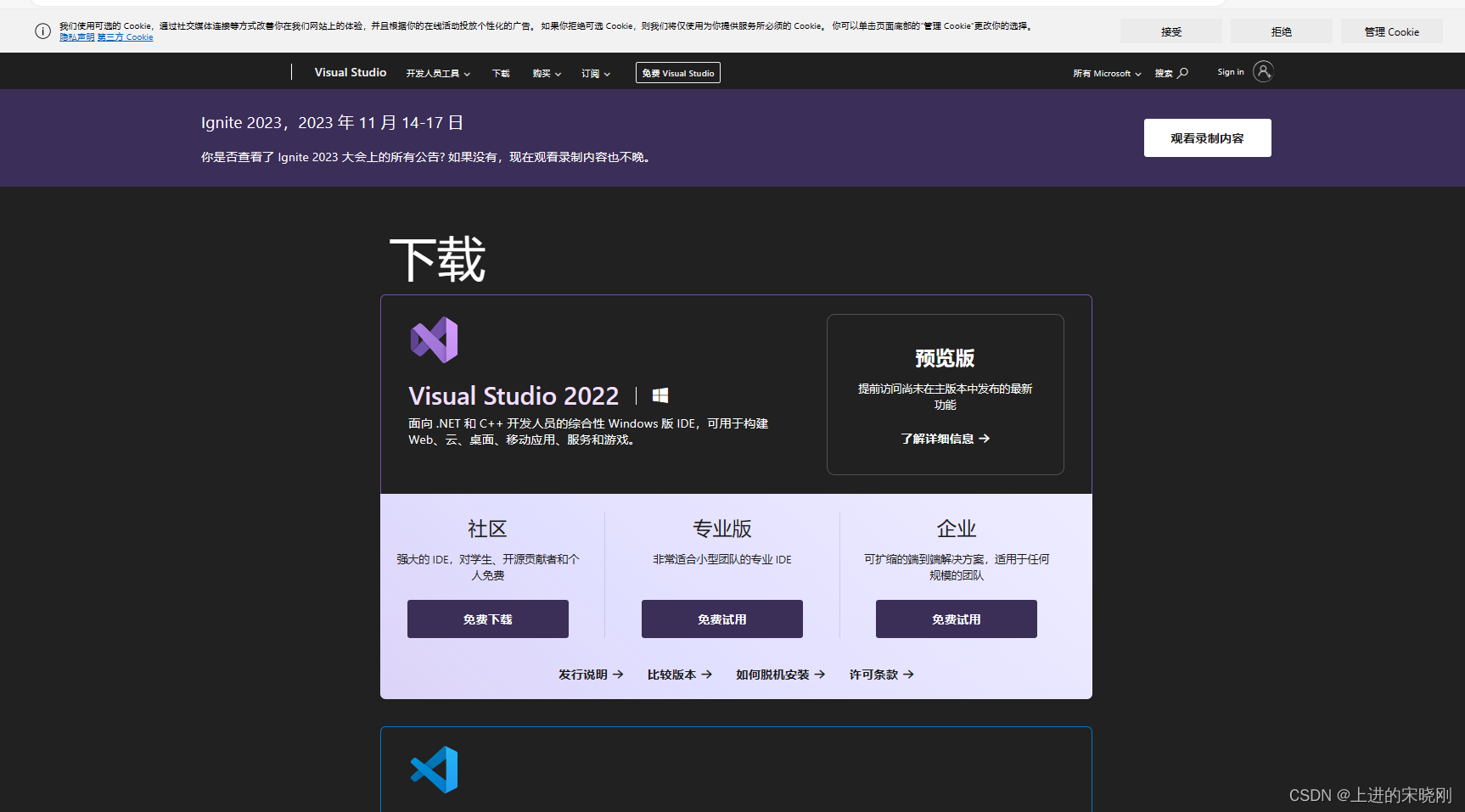Screen dimensions: 1465x812
Task: Accept cookies with 接受 button
Action: point(1171,31)
